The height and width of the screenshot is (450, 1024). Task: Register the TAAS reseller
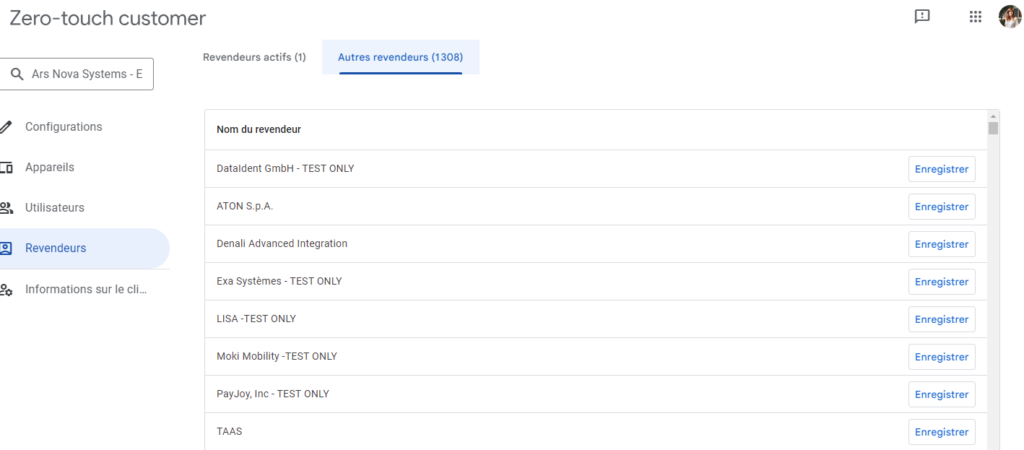(942, 432)
